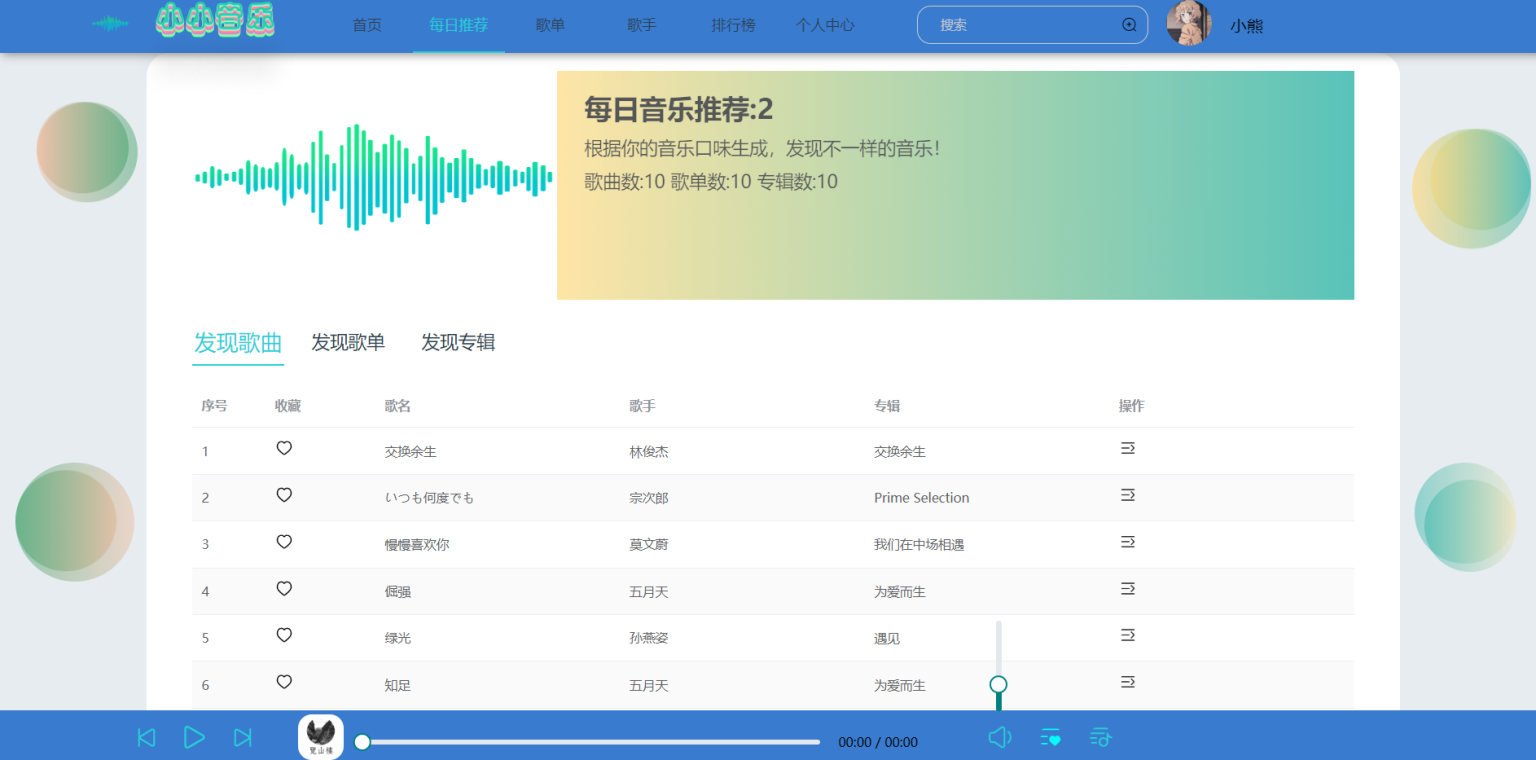Image resolution: width=1536 pixels, height=760 pixels.
Task: Open 个人中心 from the navigation bar
Action: pos(825,25)
